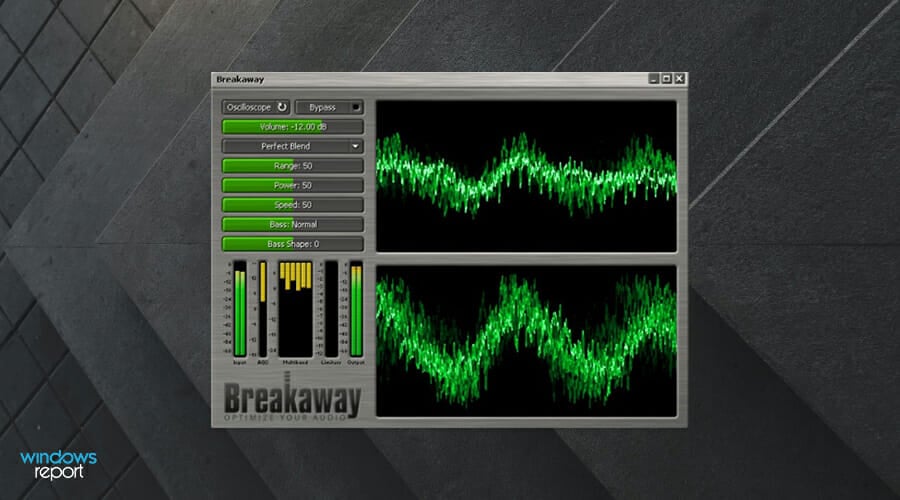Click the lower oscilloscope waveform display
The image size is (900, 500).
[526, 340]
